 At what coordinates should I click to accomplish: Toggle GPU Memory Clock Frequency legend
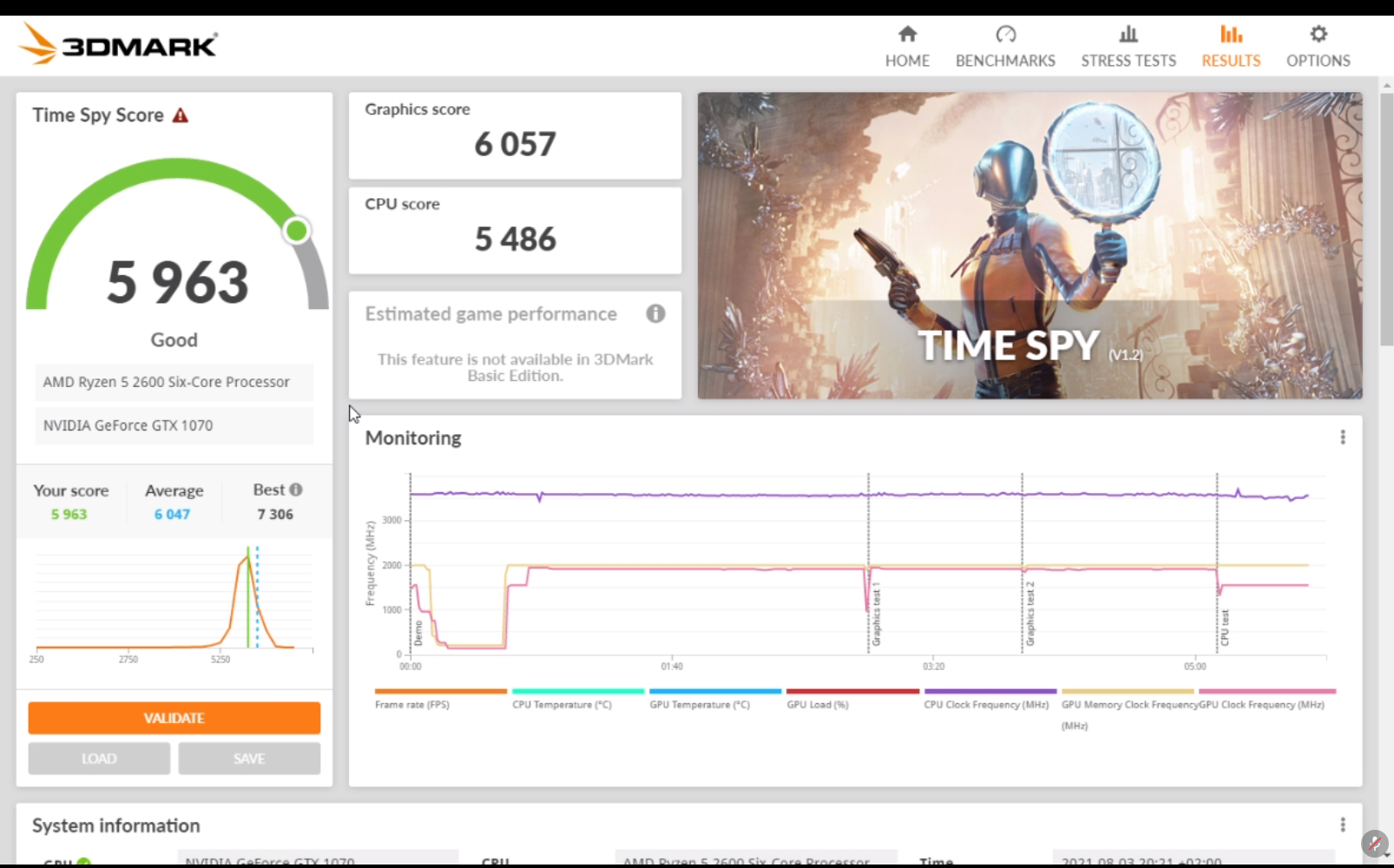pos(1128,709)
